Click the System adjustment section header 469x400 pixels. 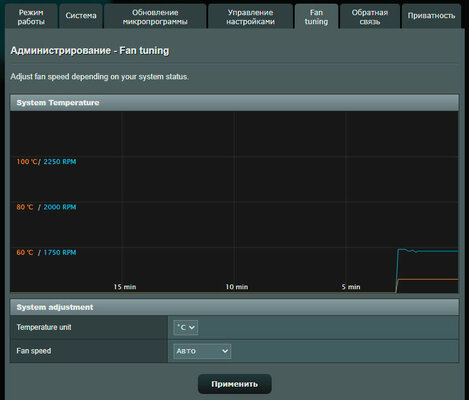pos(234,307)
